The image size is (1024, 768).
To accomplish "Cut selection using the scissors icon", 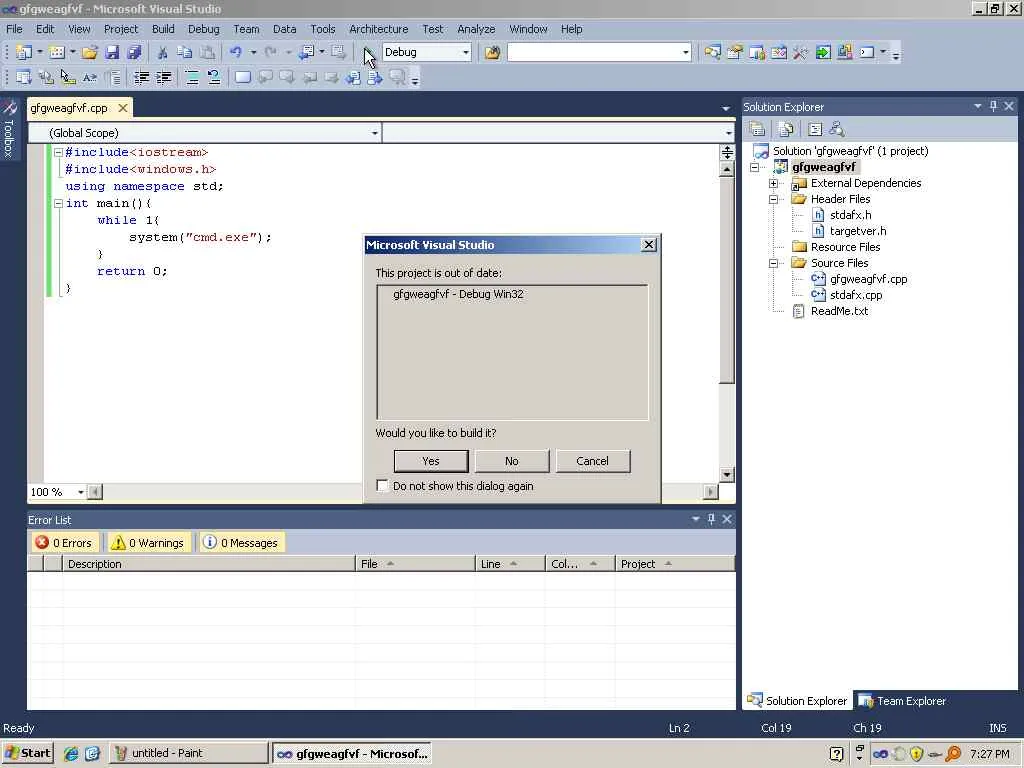I will point(162,52).
